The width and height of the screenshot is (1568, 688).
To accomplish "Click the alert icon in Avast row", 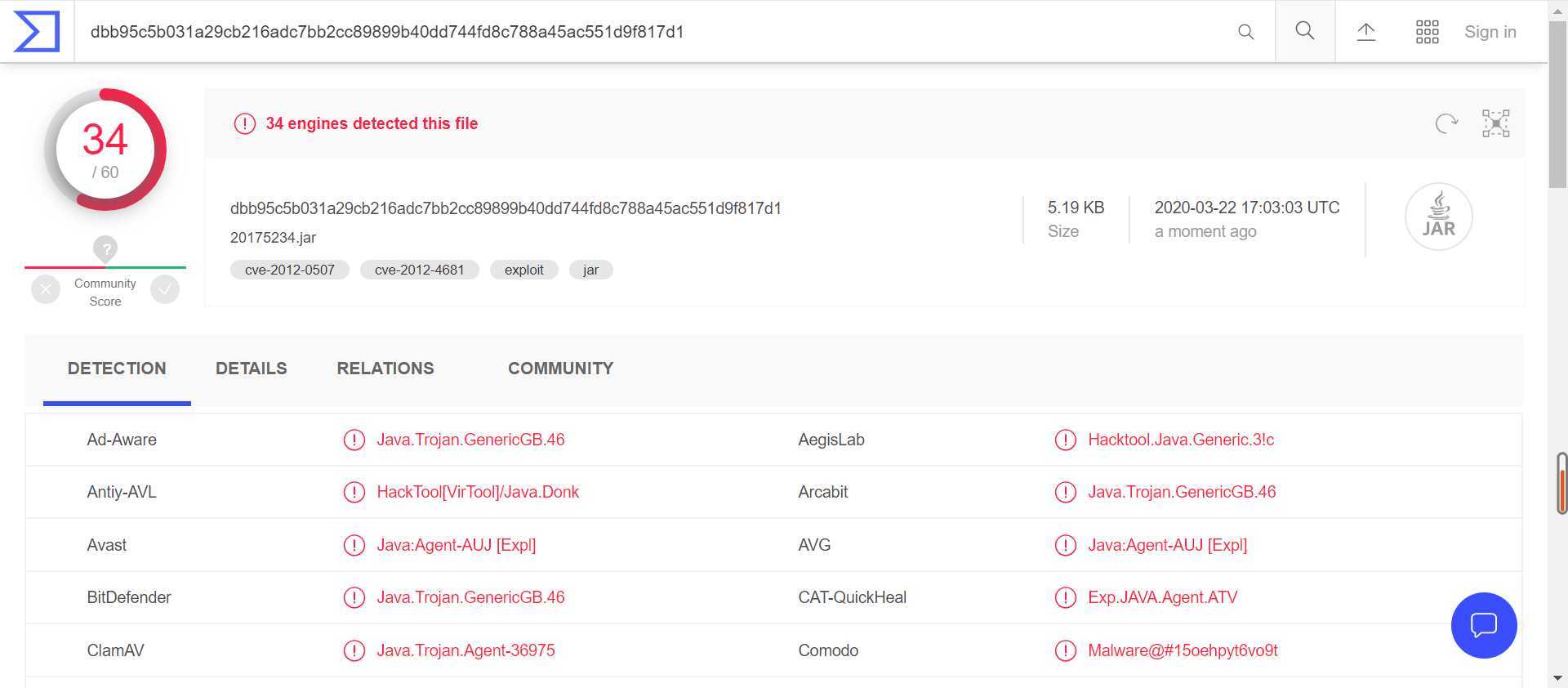I will [x=354, y=545].
